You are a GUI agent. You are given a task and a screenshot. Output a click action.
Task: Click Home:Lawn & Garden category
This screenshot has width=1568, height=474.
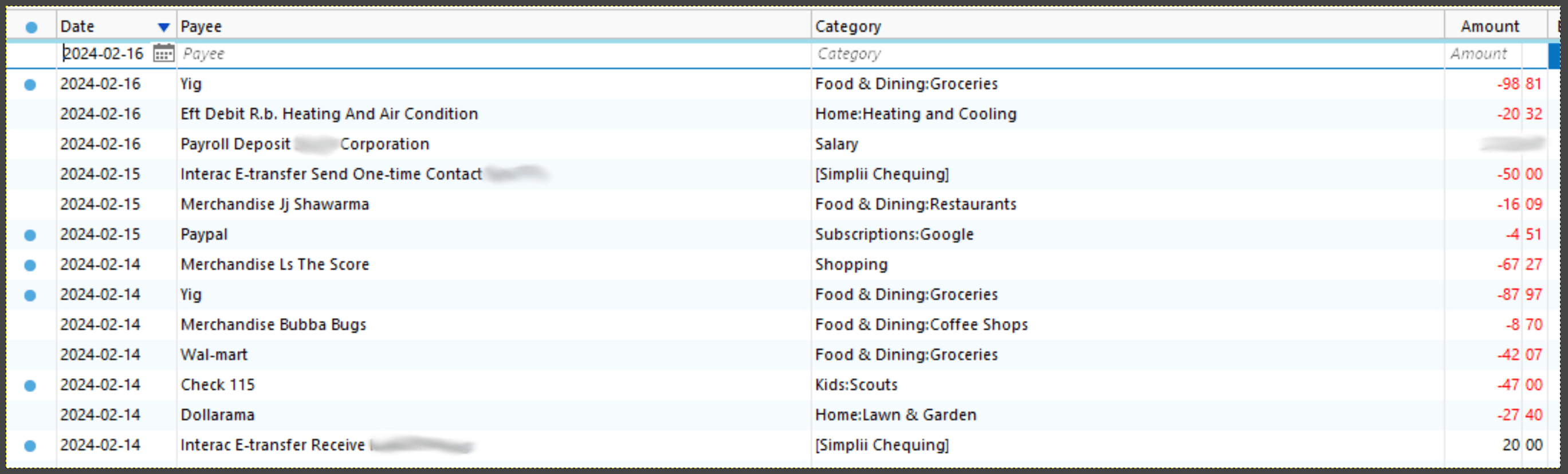895,415
